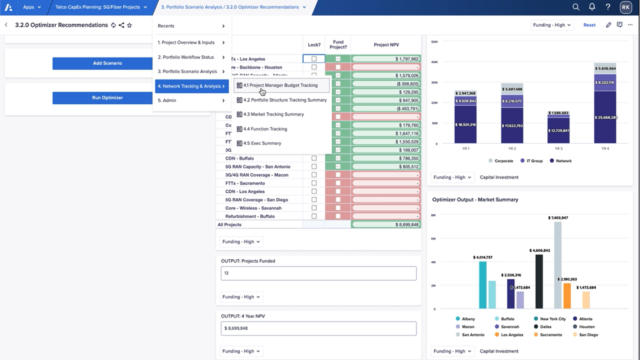Image resolution: width=640 pixels, height=360 pixels.
Task: Check Lock? for Backbone - Houston
Action: 314,67
